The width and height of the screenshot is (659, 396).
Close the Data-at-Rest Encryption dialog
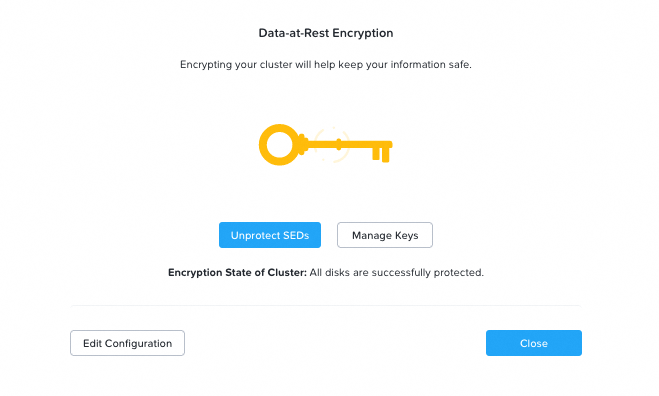tap(534, 343)
